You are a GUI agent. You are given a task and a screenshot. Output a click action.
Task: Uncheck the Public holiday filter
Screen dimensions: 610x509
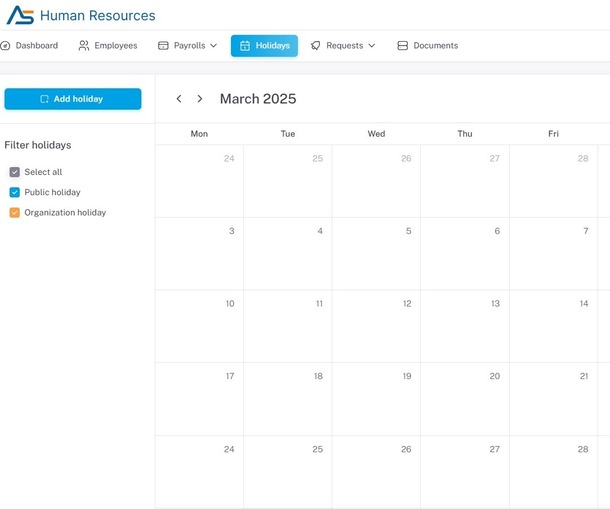click(14, 192)
